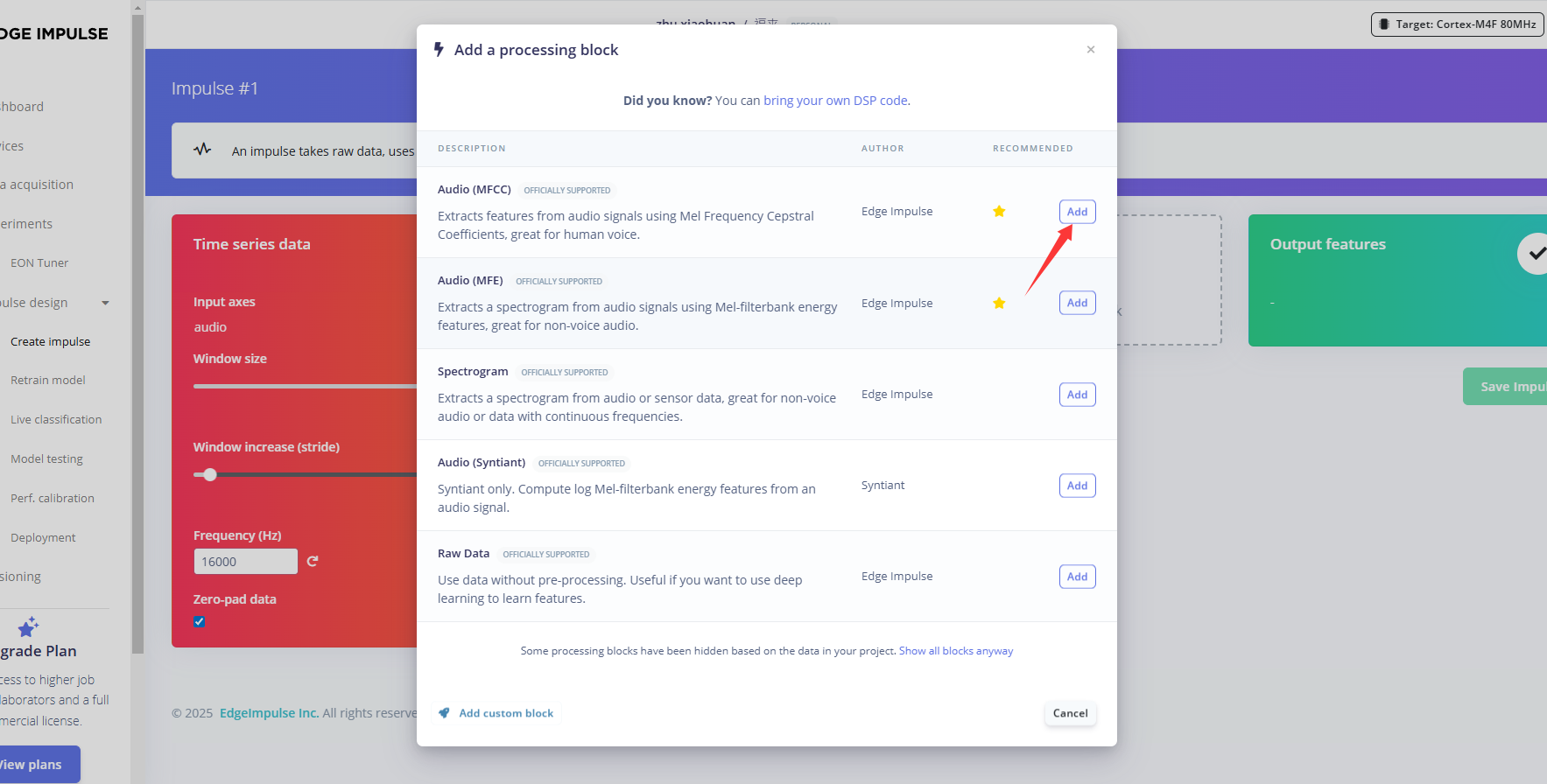The image size is (1547, 784).
Task: Open the bring your own DSP code link
Action: 835,101
